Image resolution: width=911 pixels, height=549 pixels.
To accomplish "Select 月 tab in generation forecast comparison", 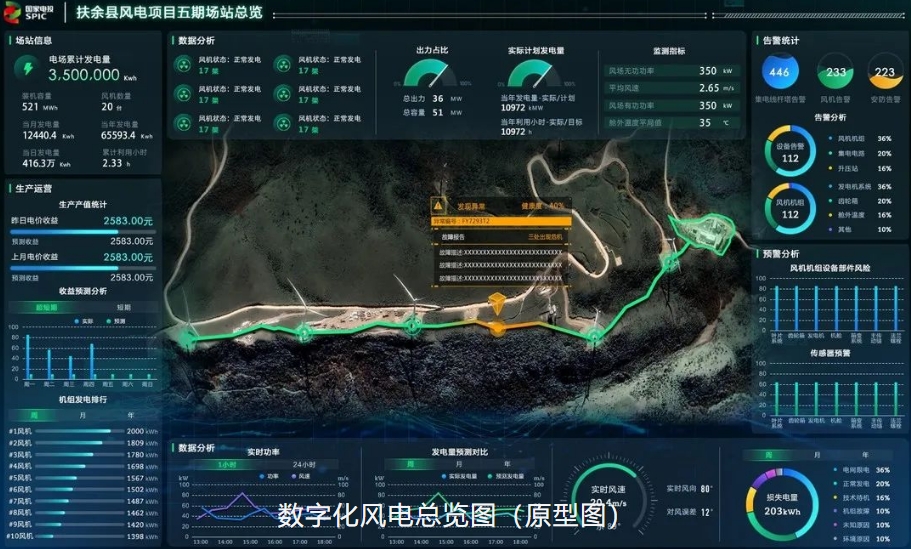I will [x=459, y=464].
